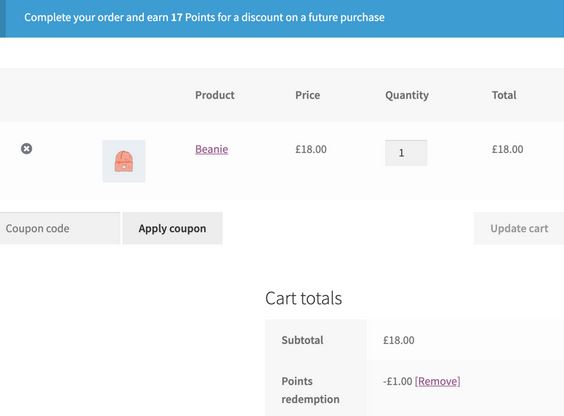Select the Total column header

click(504, 95)
